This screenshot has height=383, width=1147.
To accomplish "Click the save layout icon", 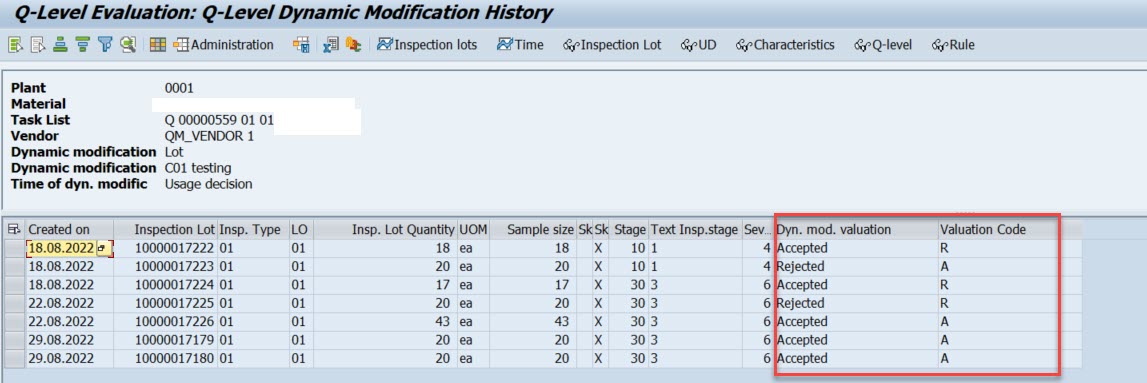I will coord(301,45).
